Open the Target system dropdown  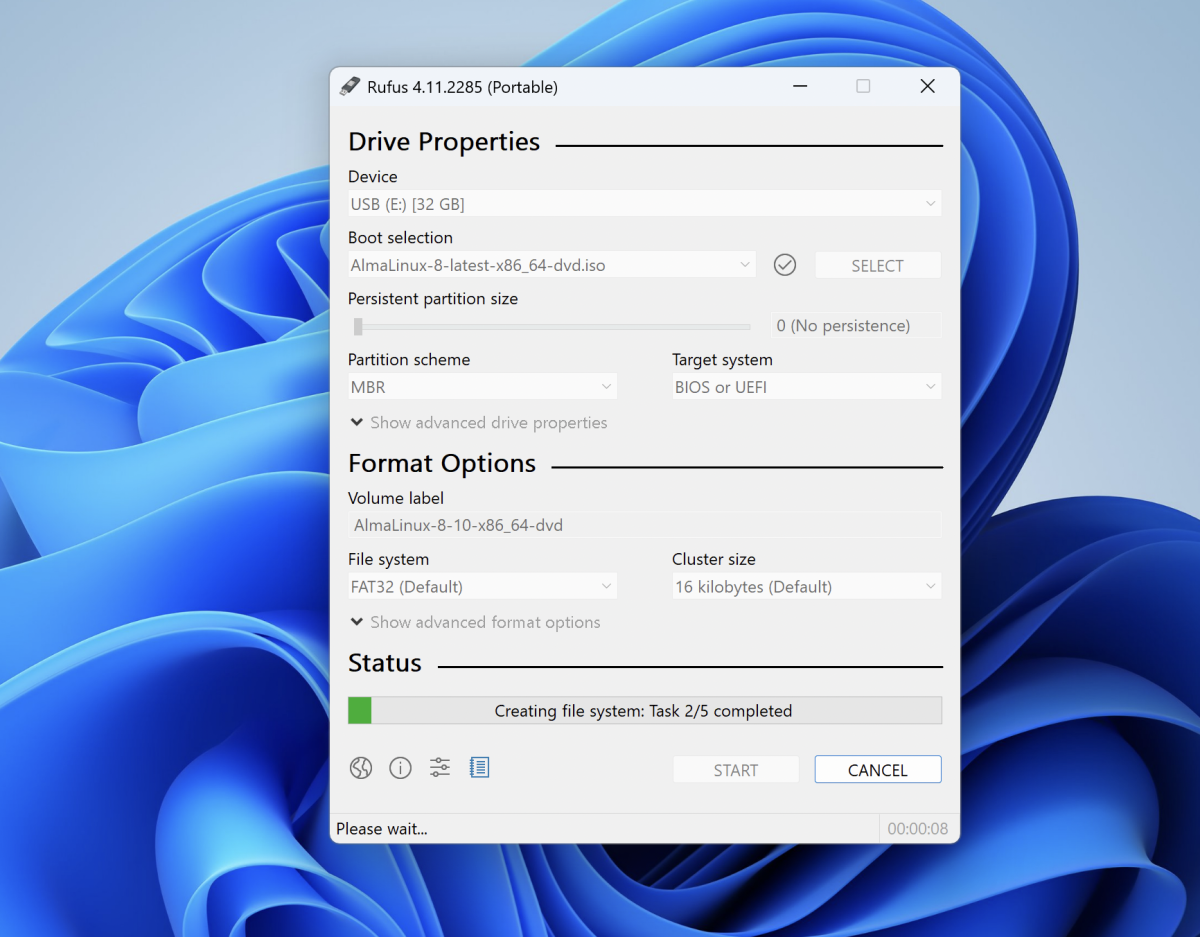[806, 387]
